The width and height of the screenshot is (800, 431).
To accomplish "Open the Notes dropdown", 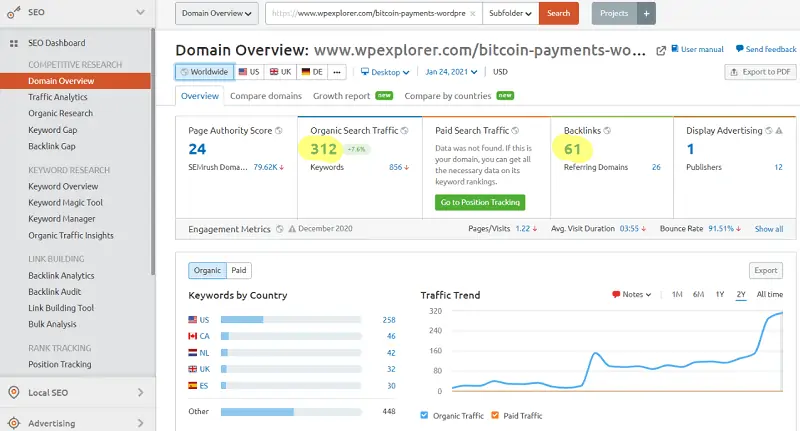I will (x=632, y=294).
